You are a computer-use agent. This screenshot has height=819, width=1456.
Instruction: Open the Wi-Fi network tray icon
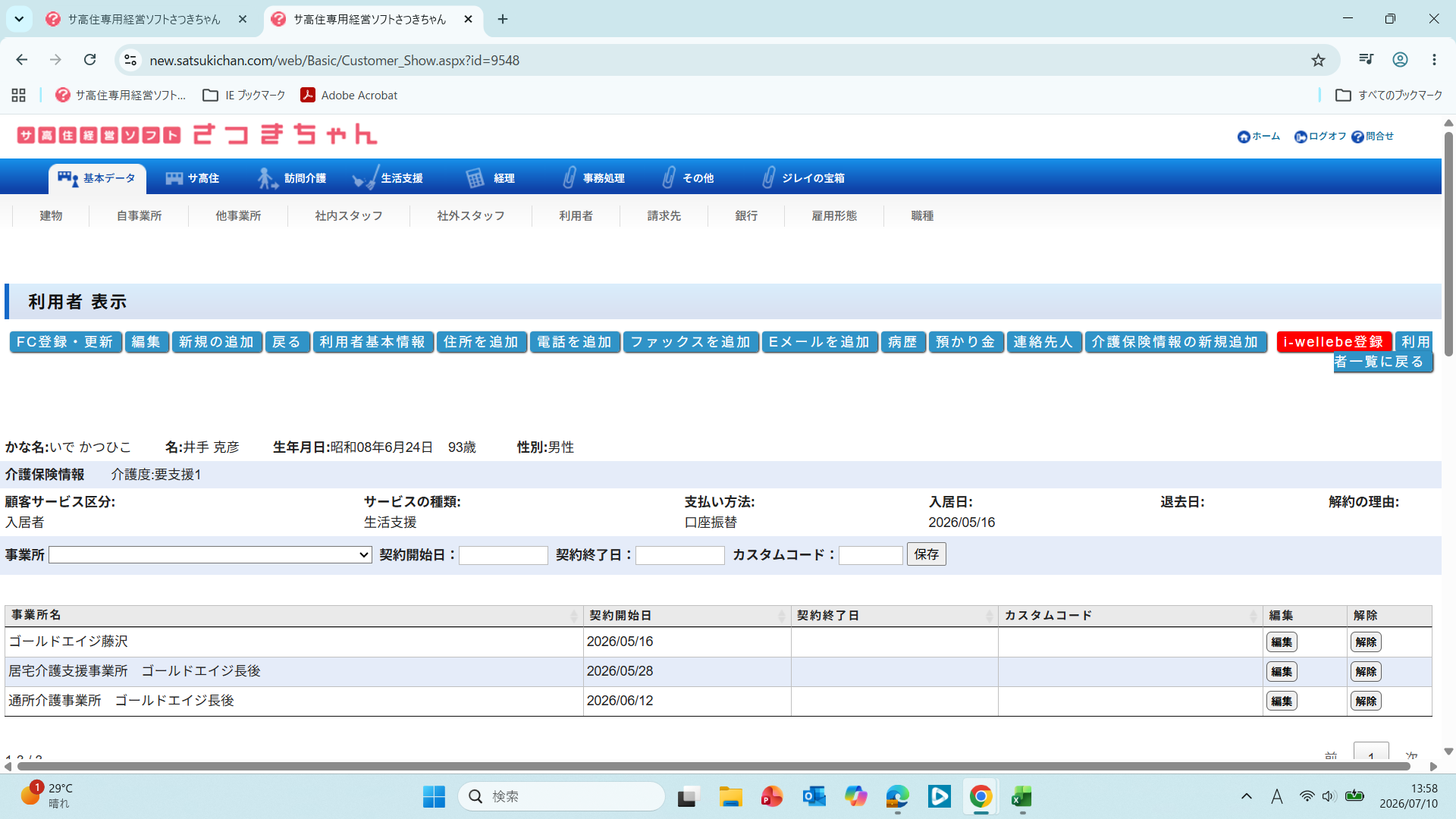[x=1307, y=796]
